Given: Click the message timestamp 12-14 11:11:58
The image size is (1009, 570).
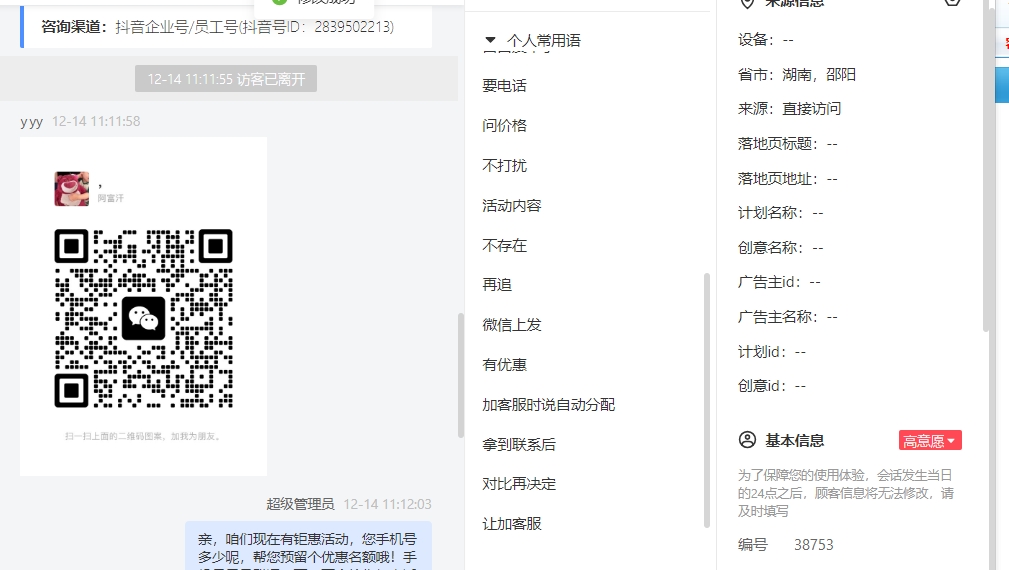Looking at the screenshot, I should pyautogui.click(x=96, y=121).
